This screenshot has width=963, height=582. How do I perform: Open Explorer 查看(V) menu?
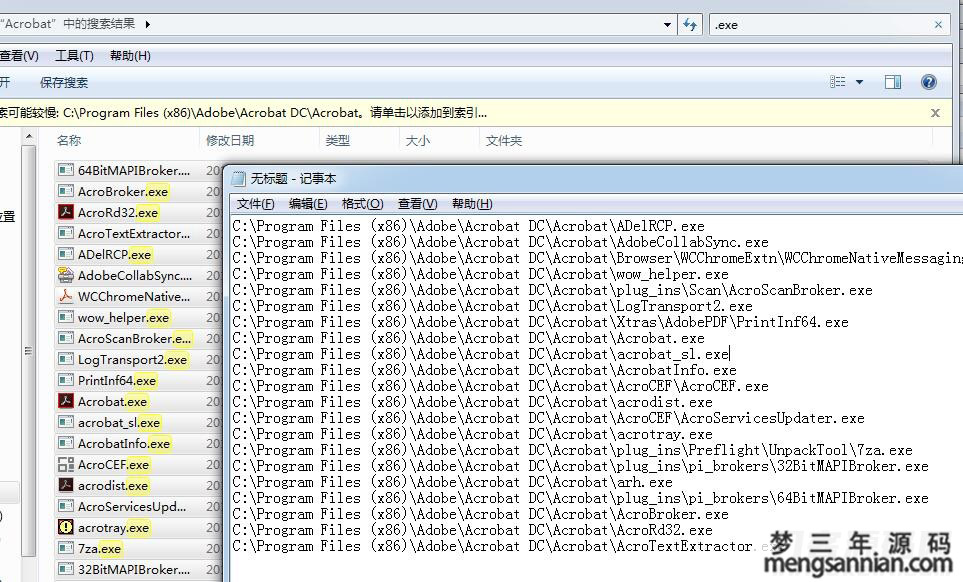tap(19, 56)
